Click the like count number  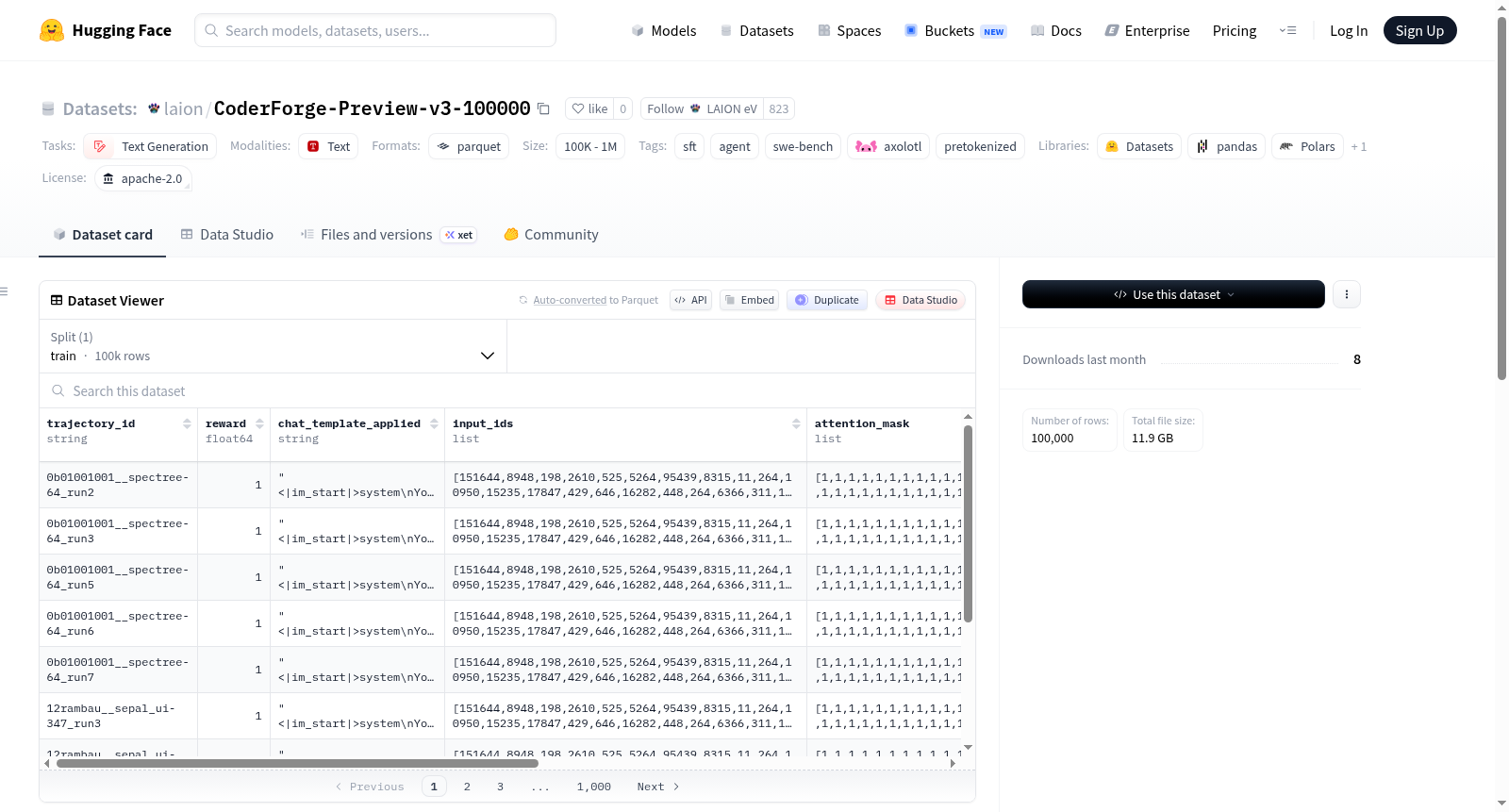tap(622, 108)
